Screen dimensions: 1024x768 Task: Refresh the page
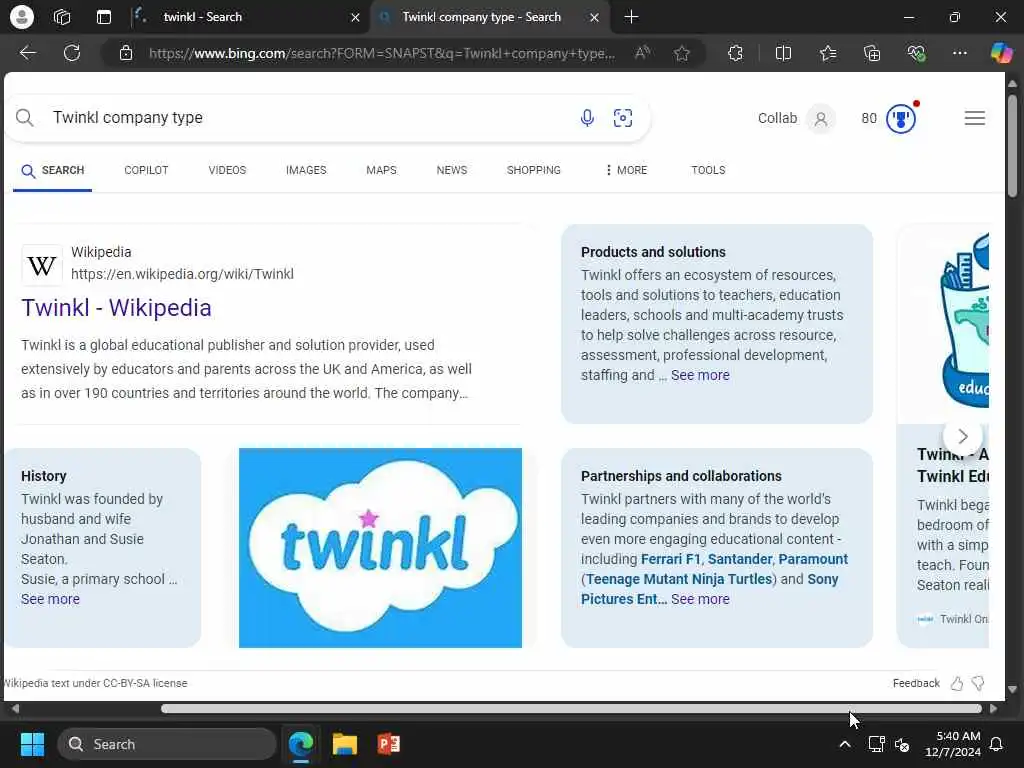coord(72,53)
